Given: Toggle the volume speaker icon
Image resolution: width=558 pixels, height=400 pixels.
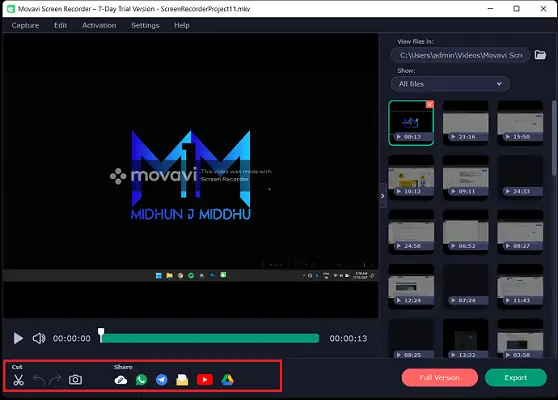Looking at the screenshot, I should click(x=39, y=338).
